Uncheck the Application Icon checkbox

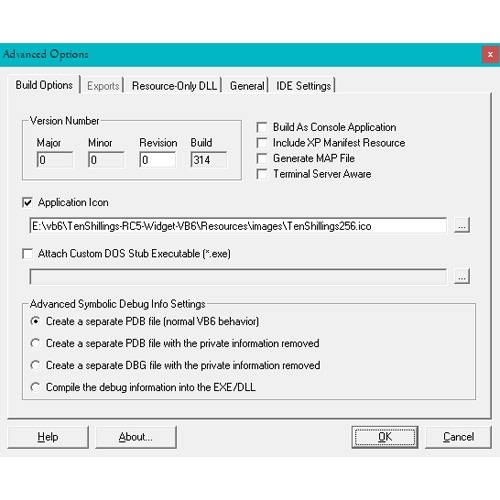coord(27,202)
